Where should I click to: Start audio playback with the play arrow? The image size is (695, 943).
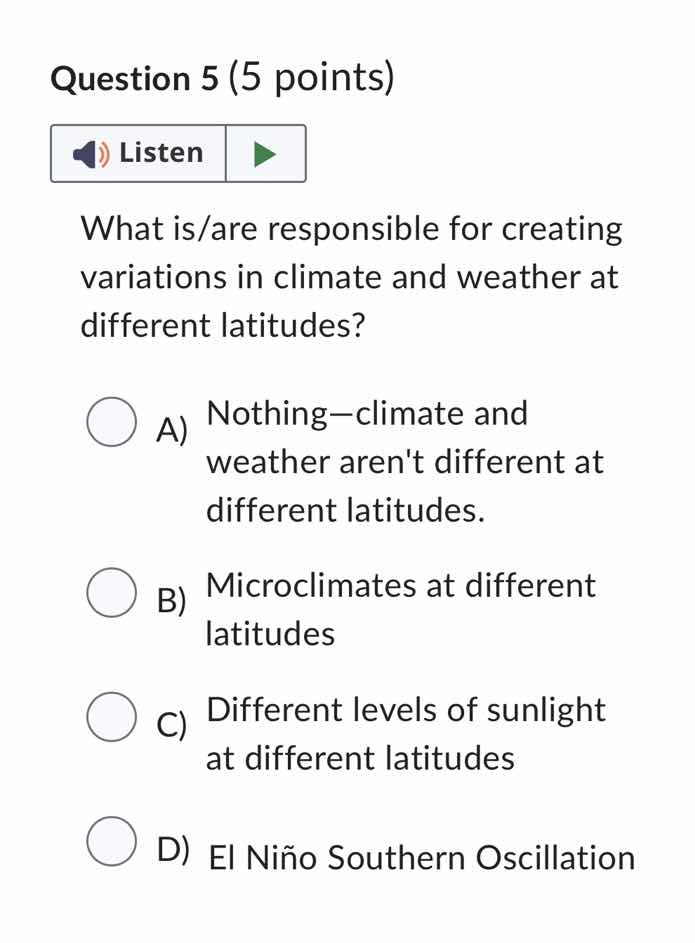(x=265, y=153)
